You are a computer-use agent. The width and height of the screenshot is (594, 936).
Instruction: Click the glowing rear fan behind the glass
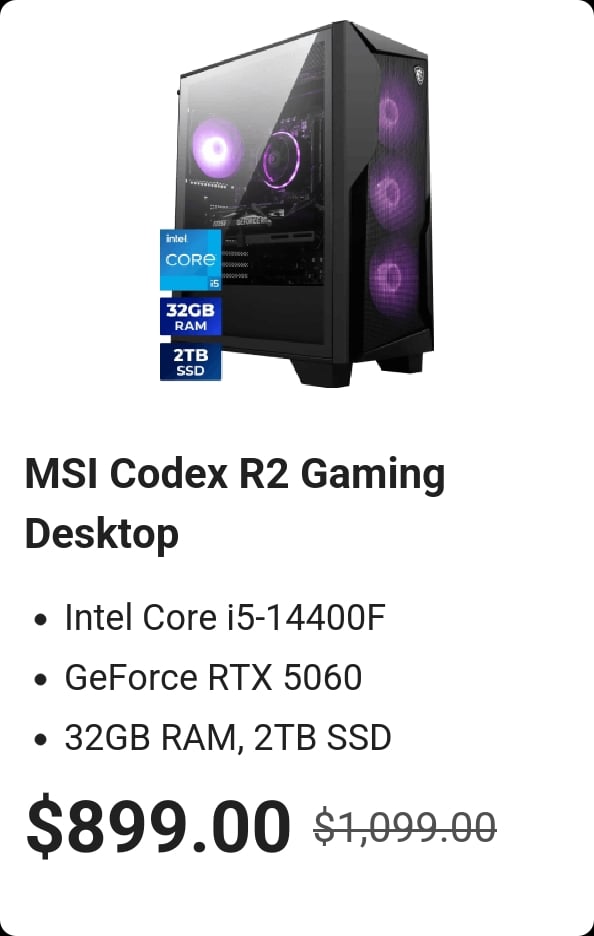click(x=216, y=147)
